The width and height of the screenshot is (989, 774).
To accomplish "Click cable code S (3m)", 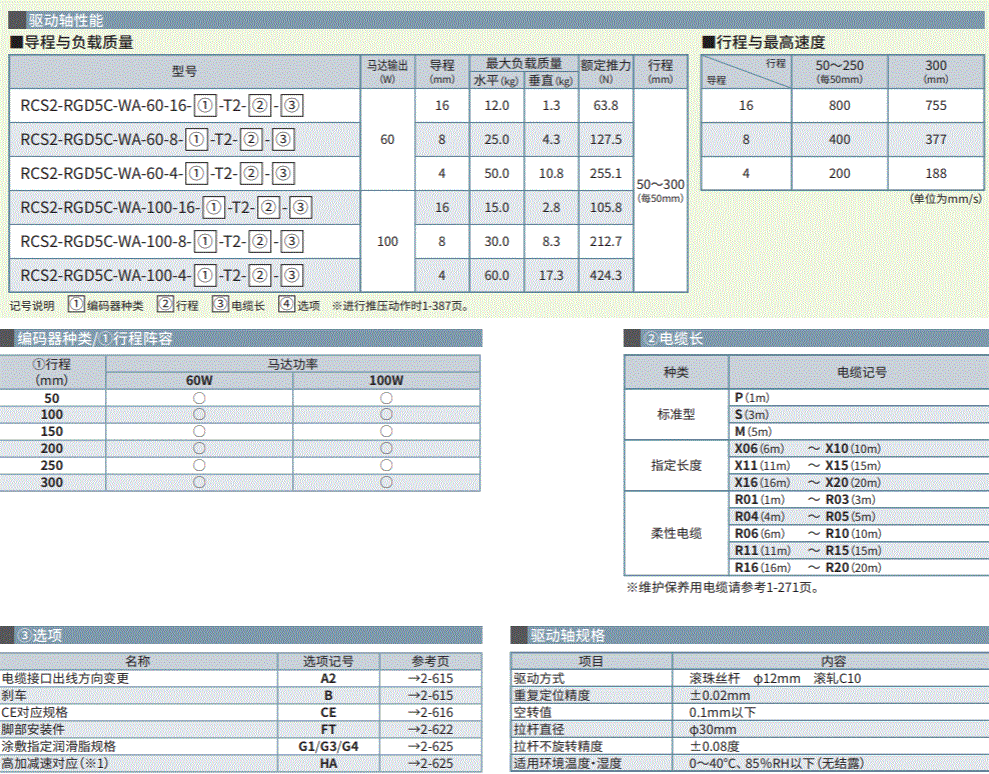I will click(x=752, y=414).
